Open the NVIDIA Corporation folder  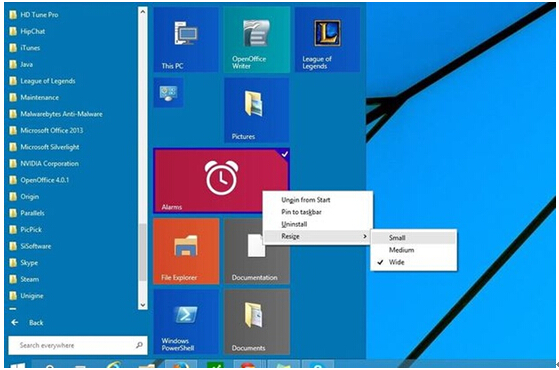click(x=44, y=164)
